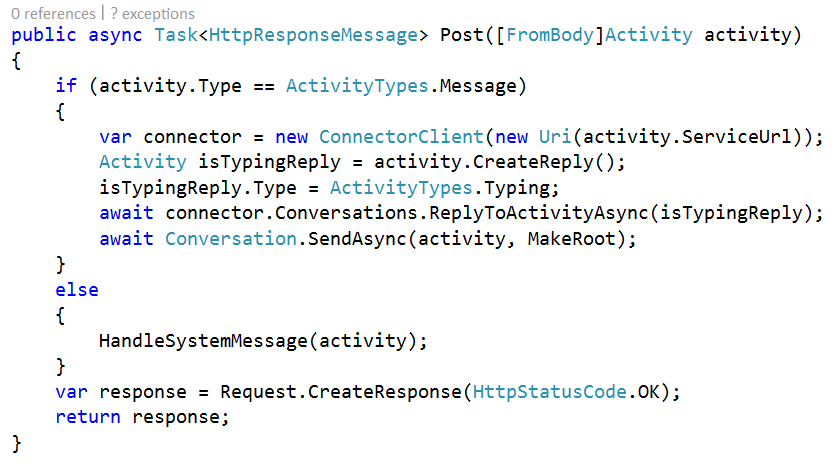Click "HandleSystemMessage" call
Viewport: 836px width, 467px height.
(x=203, y=341)
